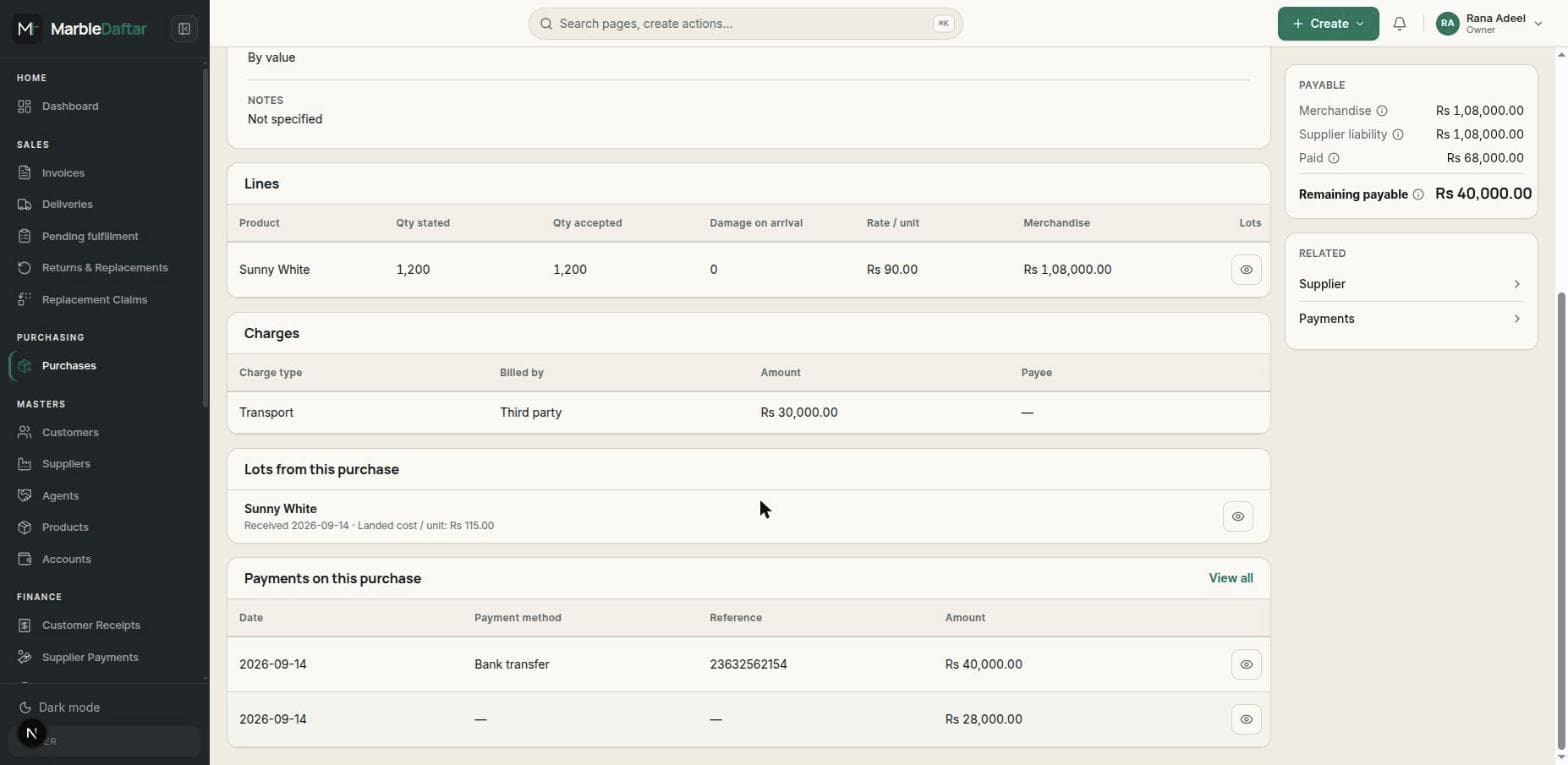
Task: Navigate to Accounts
Action: pos(105,559)
